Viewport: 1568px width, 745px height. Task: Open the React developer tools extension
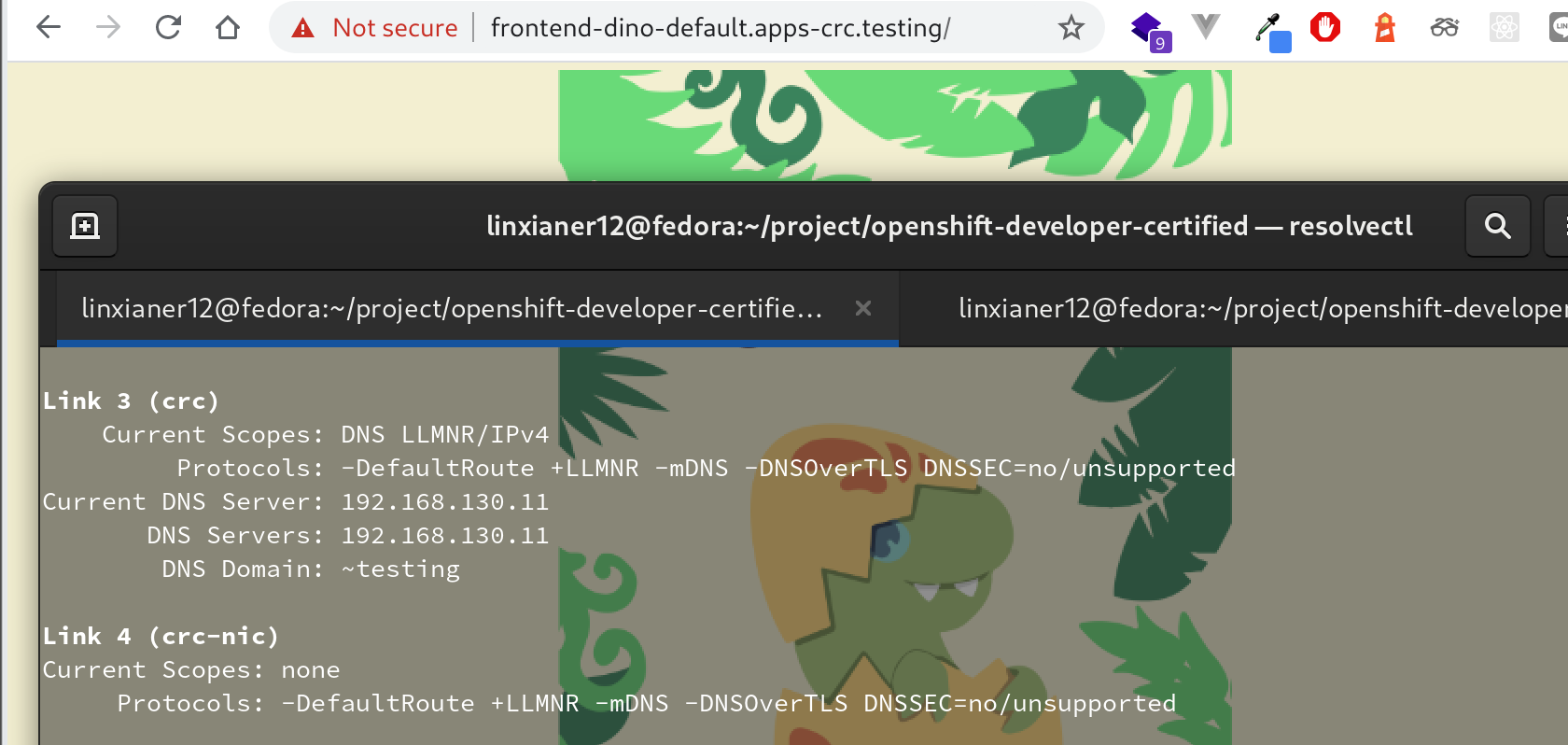pyautogui.click(x=1504, y=28)
